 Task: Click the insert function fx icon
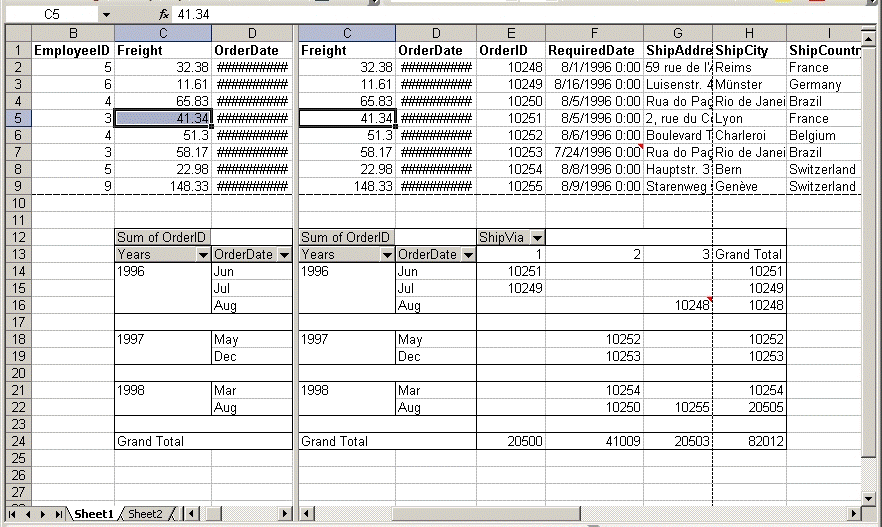[x=164, y=15]
